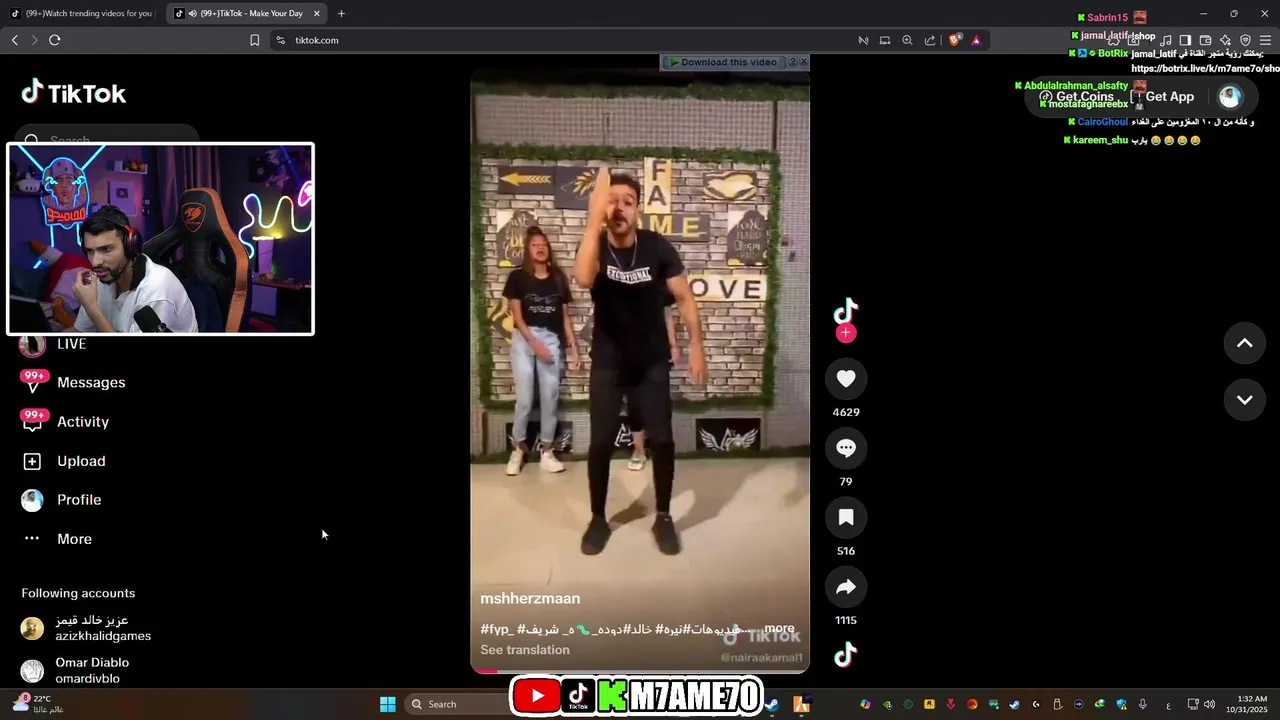
Task: Bookmark the video with the favorites icon
Action: 846,517
